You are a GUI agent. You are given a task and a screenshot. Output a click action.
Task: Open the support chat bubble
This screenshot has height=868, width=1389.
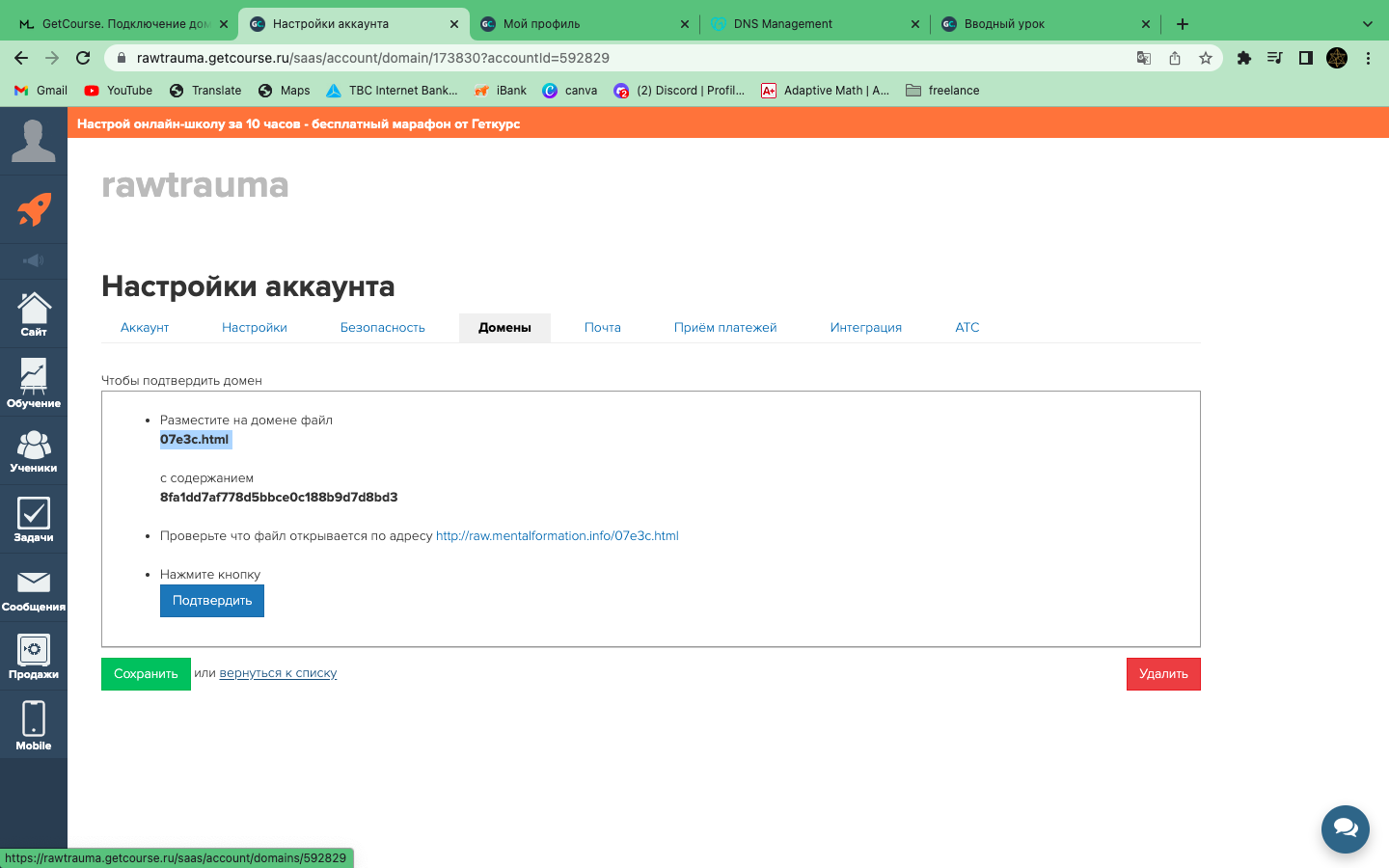pos(1345,828)
